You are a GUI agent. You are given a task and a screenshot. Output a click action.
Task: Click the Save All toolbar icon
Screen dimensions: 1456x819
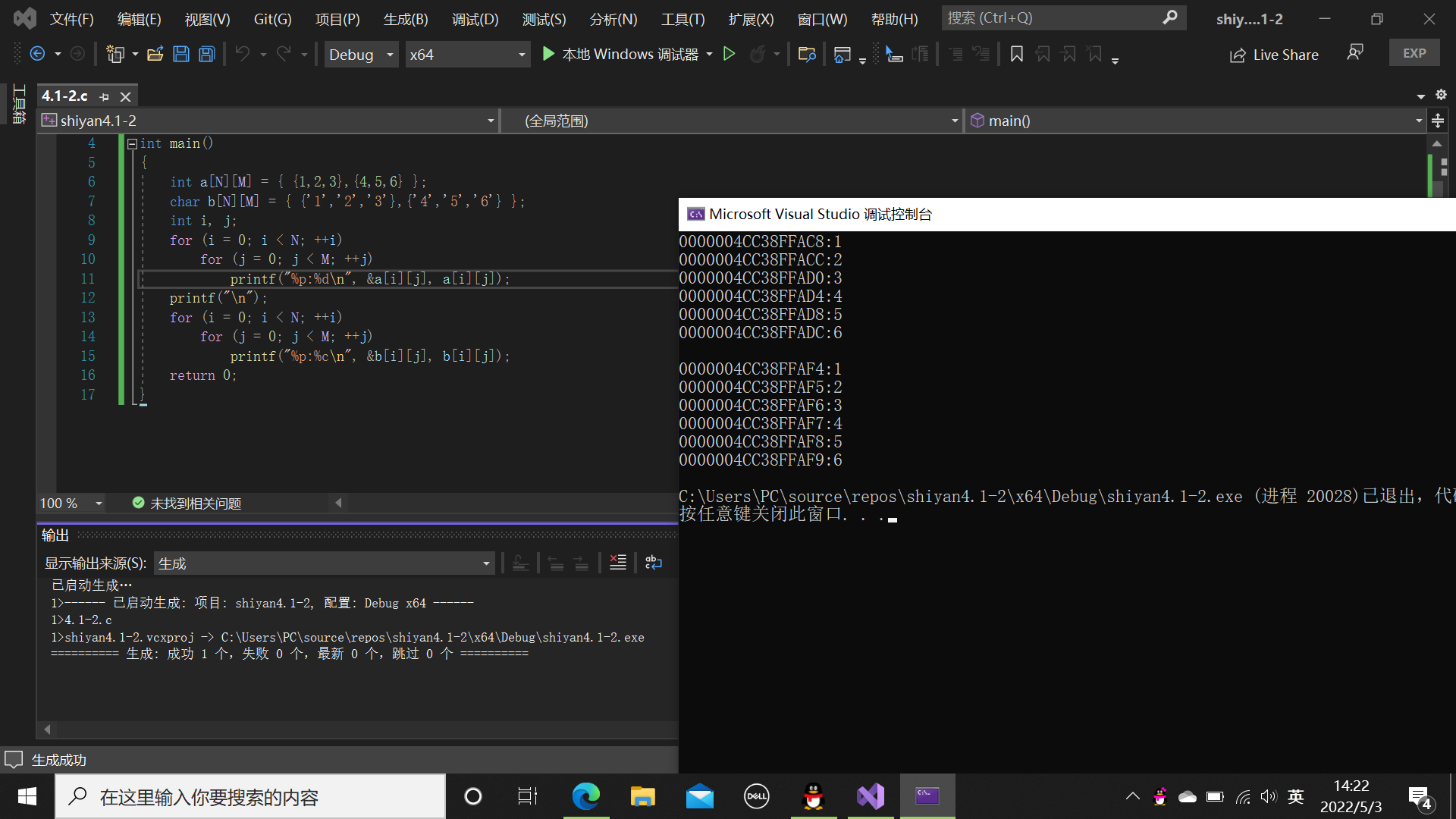(206, 54)
